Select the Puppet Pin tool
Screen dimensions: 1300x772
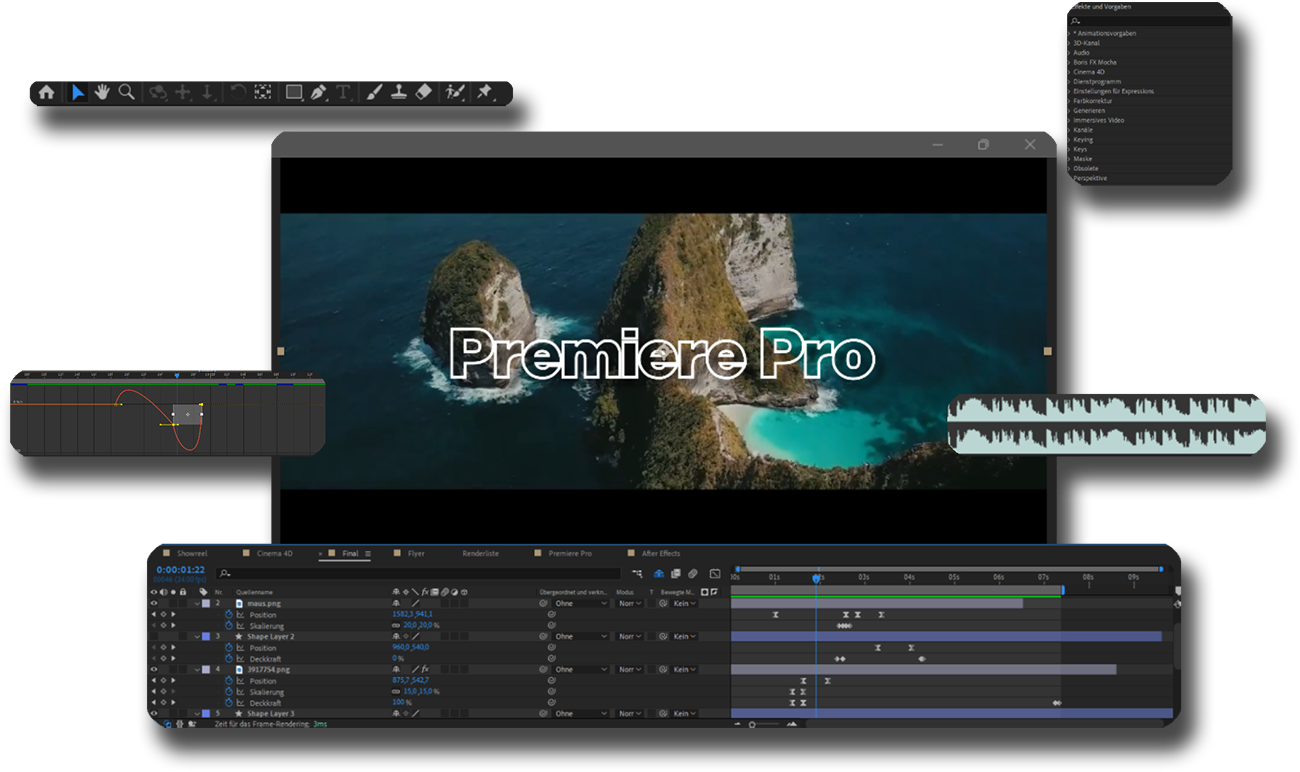tap(485, 92)
